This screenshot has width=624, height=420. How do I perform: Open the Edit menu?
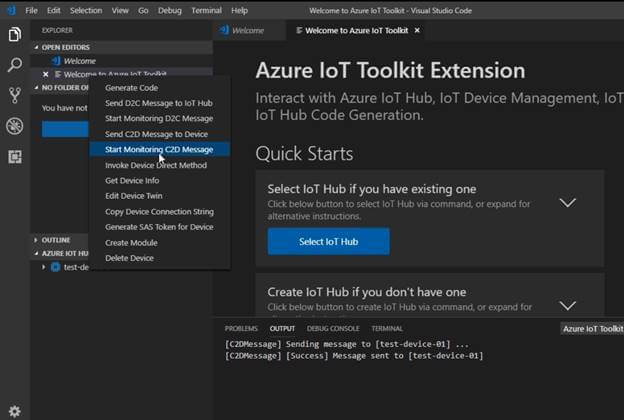[x=53, y=10]
